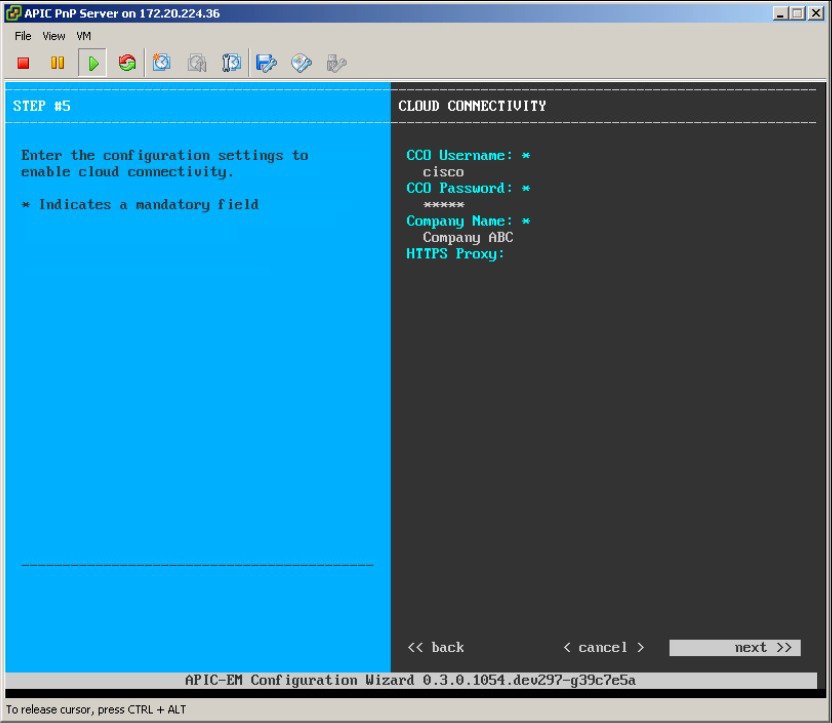Reset the virtual machine using the reset icon
832x723 pixels.
[x=127, y=63]
